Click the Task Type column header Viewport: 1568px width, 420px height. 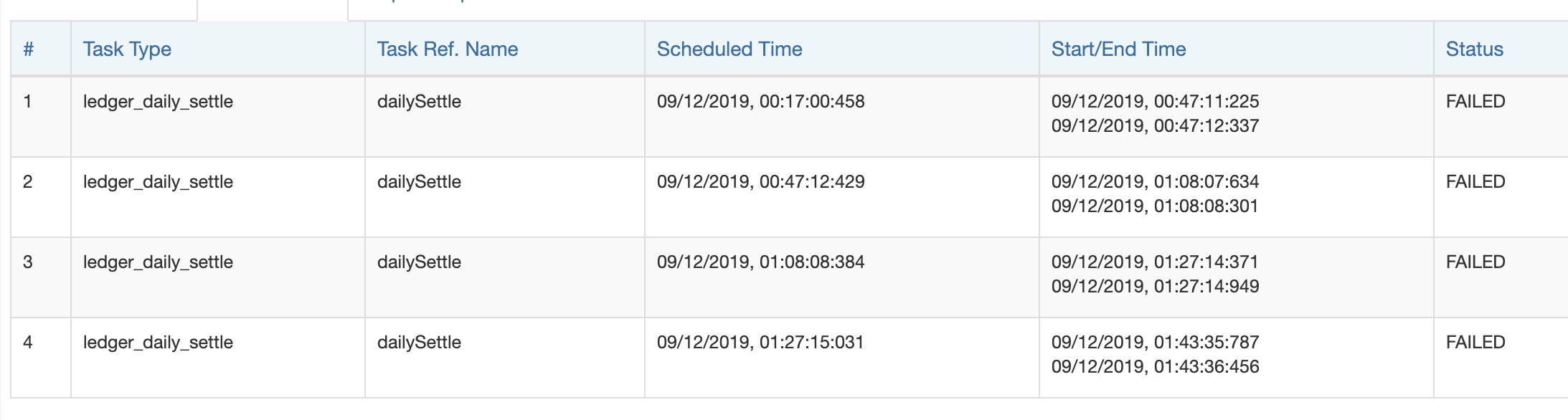tap(127, 49)
